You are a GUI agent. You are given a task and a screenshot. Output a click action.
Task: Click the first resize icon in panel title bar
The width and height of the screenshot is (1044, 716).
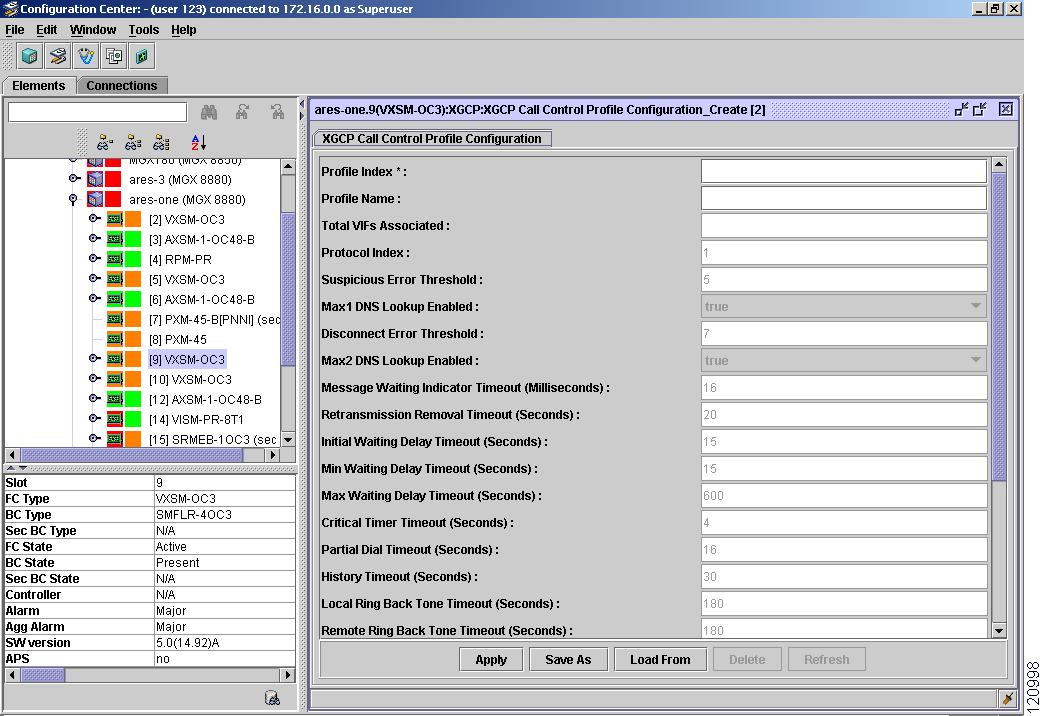961,109
